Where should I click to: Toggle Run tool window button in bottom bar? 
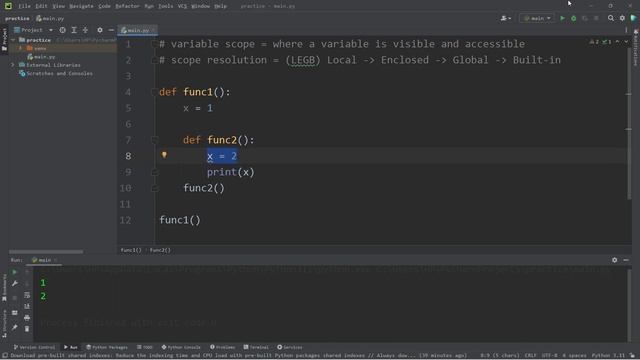[71, 347]
